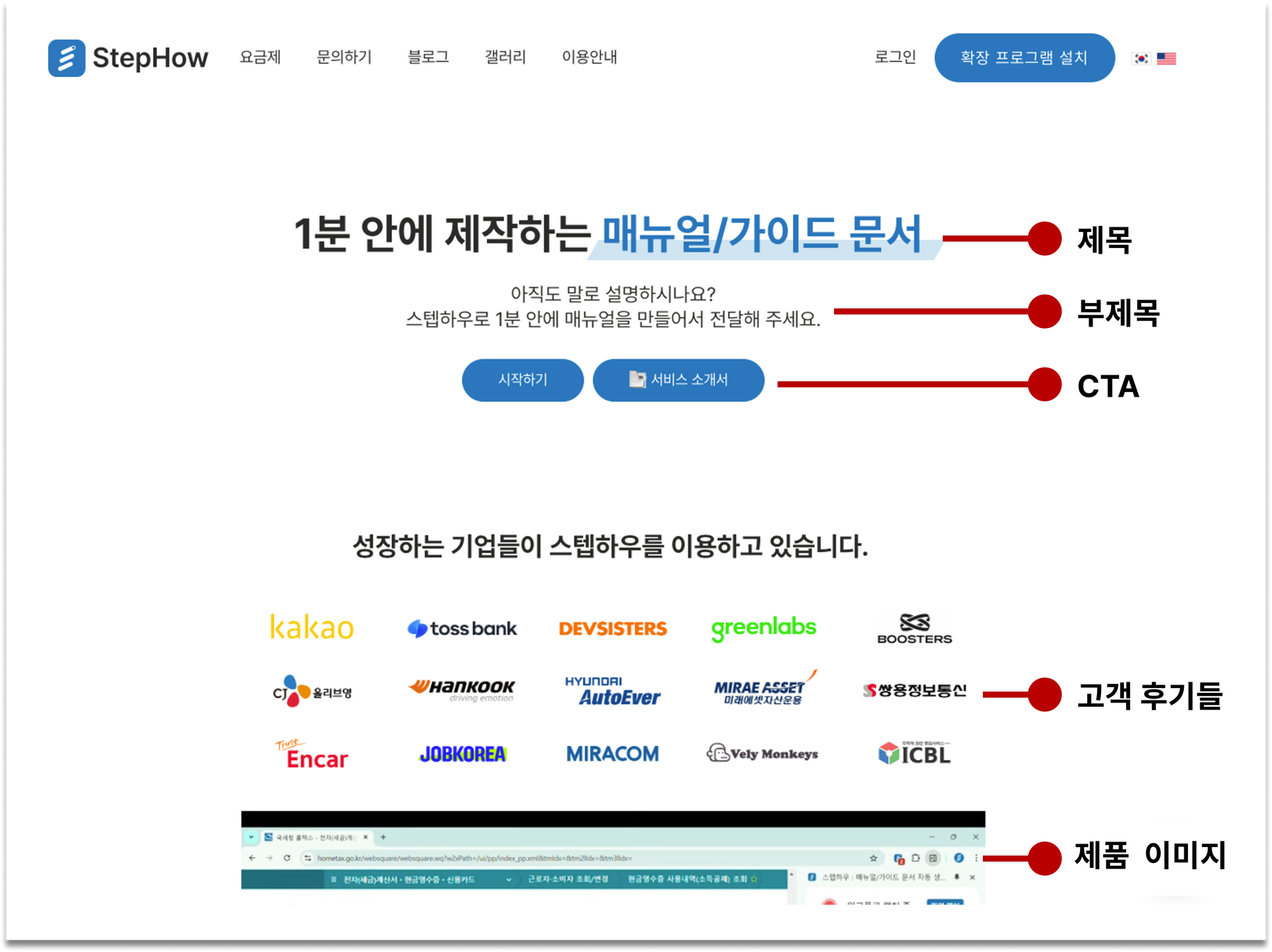Open Chrome's three-dot menu in the screenshot
Screen dimensions: 1272x952
pos(976,857)
